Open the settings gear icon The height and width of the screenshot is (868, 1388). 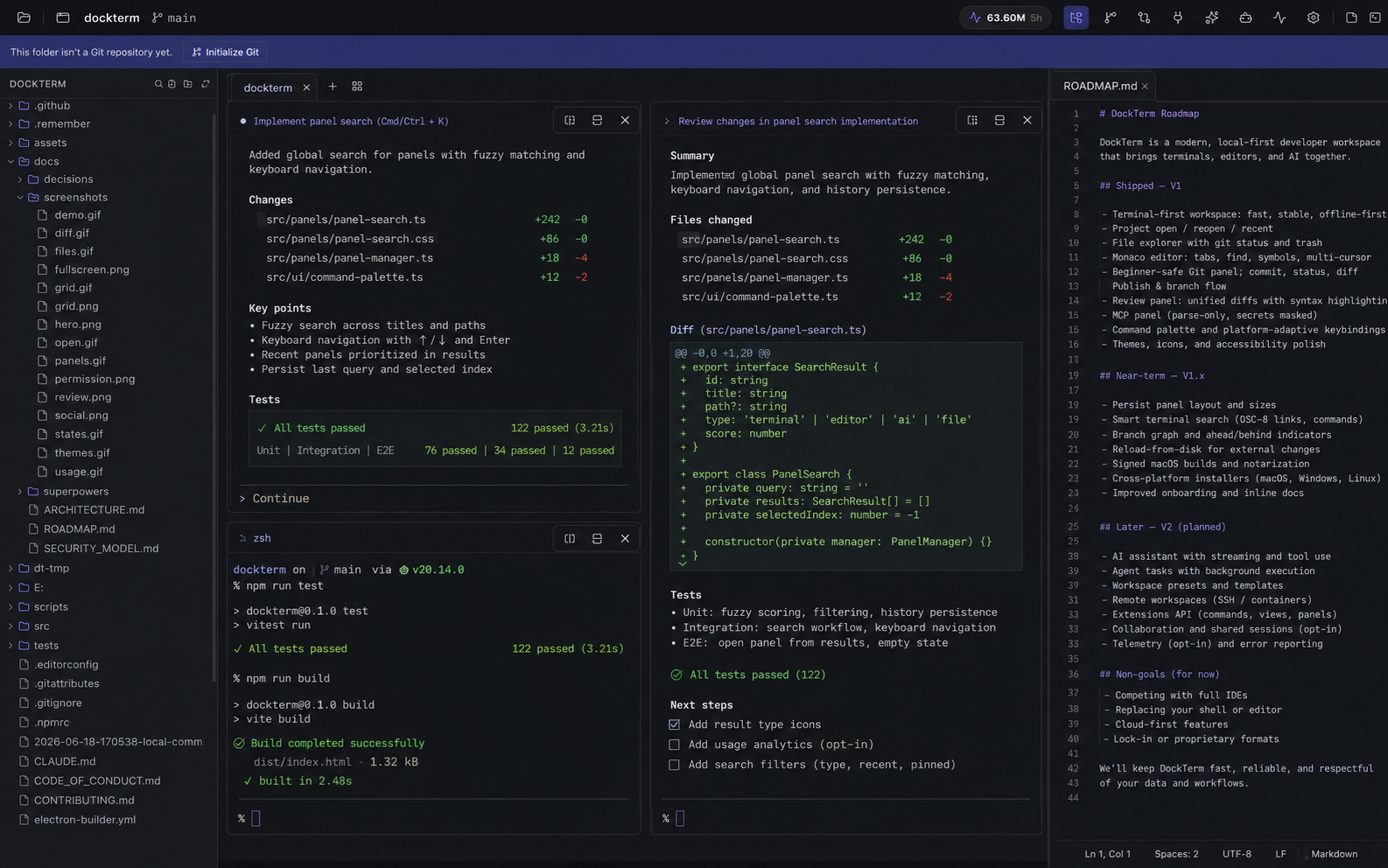(x=1314, y=17)
